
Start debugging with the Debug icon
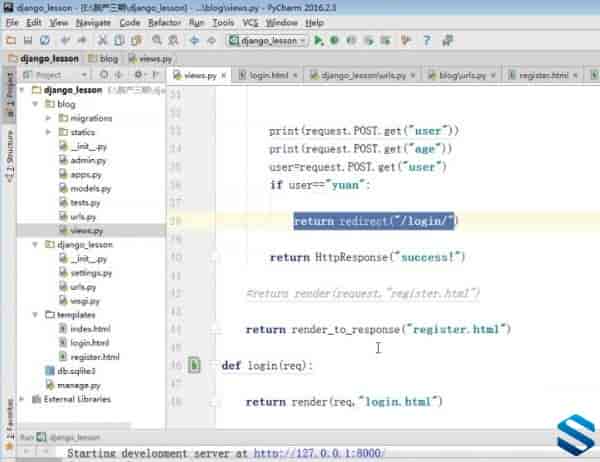coord(334,41)
